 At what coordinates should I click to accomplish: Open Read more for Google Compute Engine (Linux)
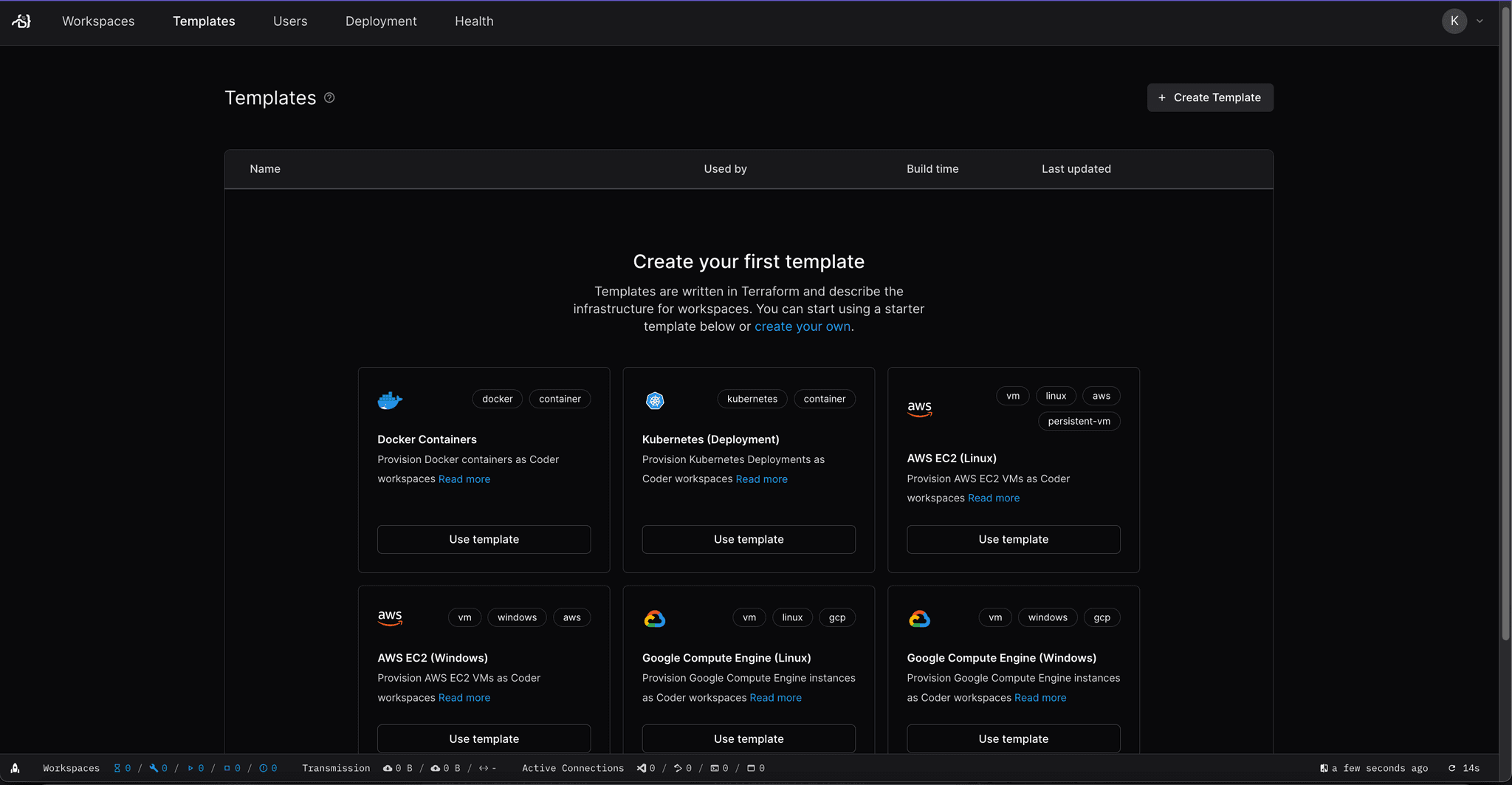click(776, 698)
